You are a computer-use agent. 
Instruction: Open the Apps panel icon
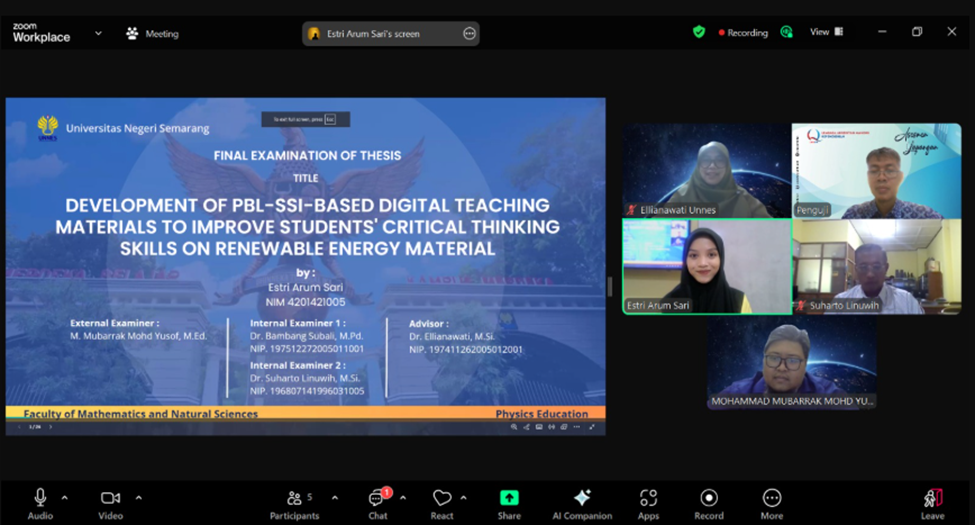pos(648,504)
